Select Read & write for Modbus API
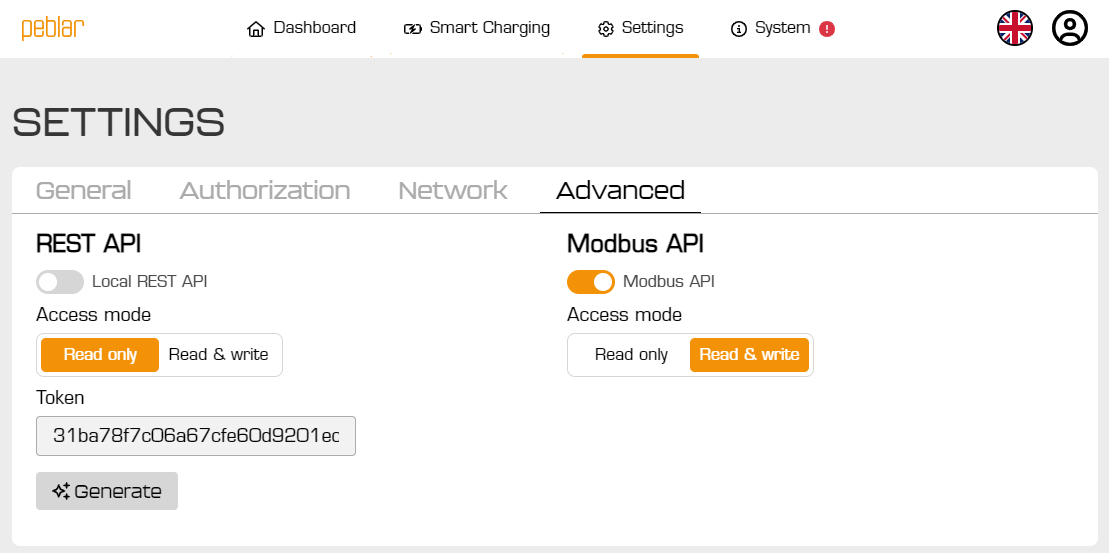Image resolution: width=1109 pixels, height=553 pixels. tap(749, 355)
